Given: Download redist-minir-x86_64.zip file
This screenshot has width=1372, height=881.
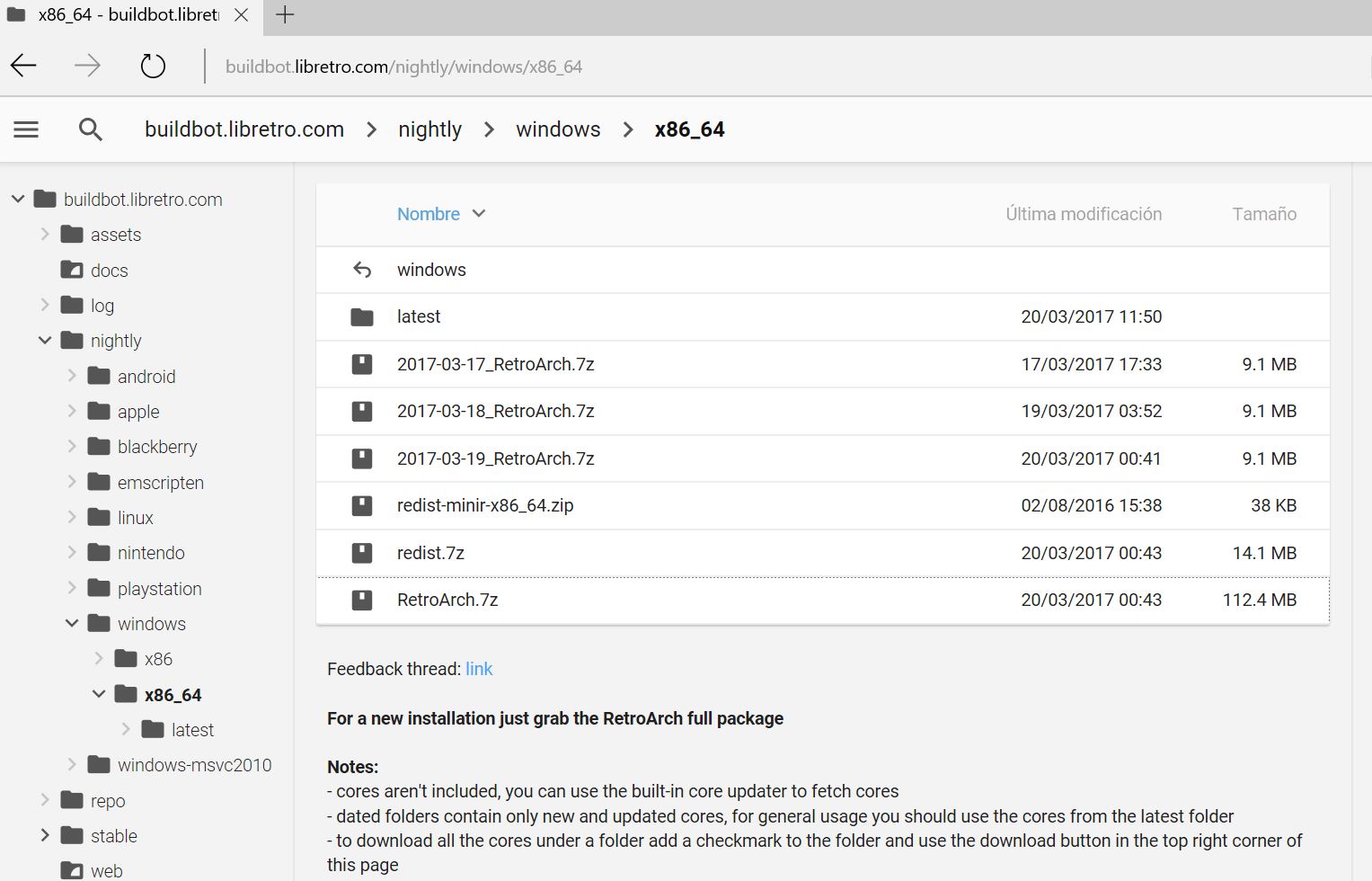Looking at the screenshot, I should 485,505.
